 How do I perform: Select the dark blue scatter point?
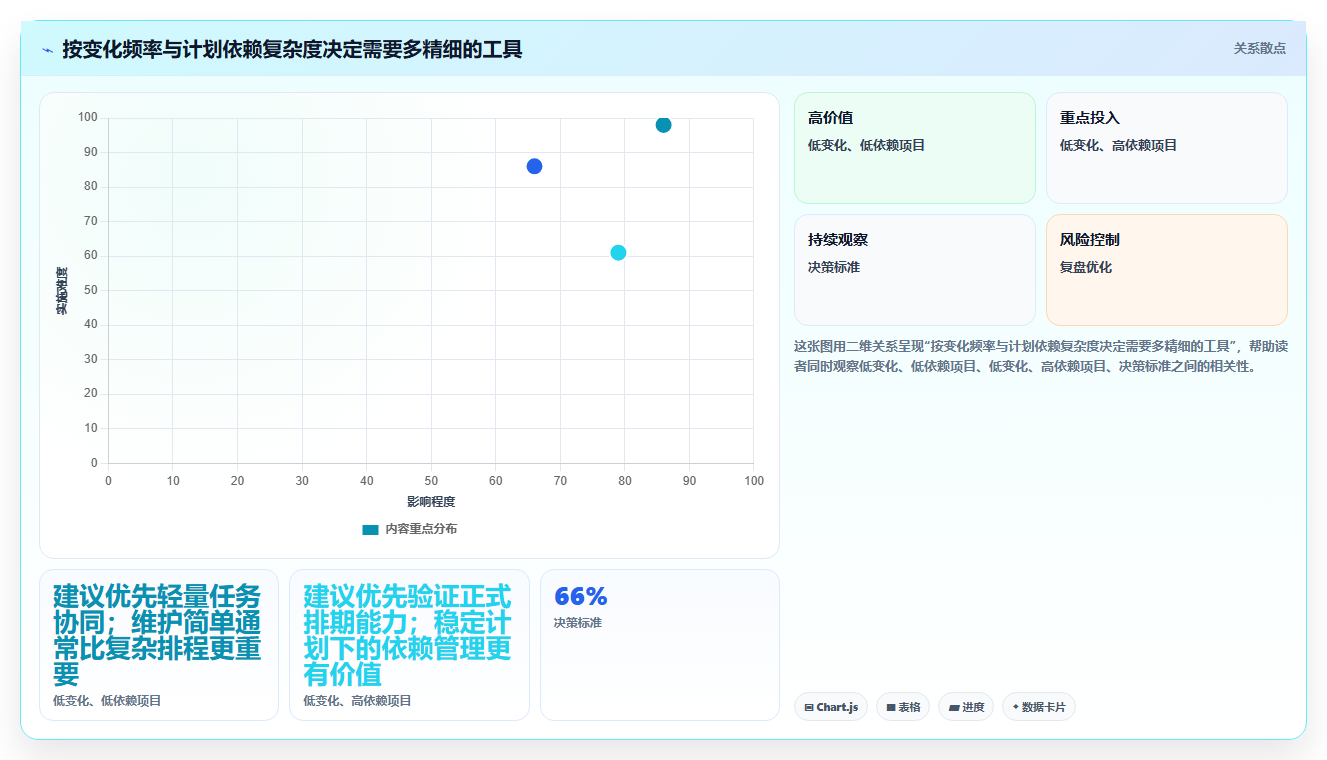pos(534,166)
